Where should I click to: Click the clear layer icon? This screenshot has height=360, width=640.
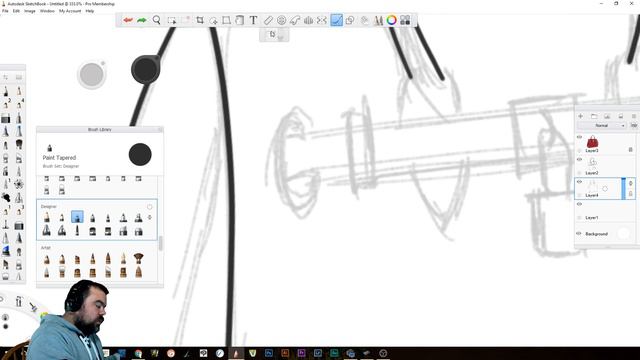[x=620, y=116]
